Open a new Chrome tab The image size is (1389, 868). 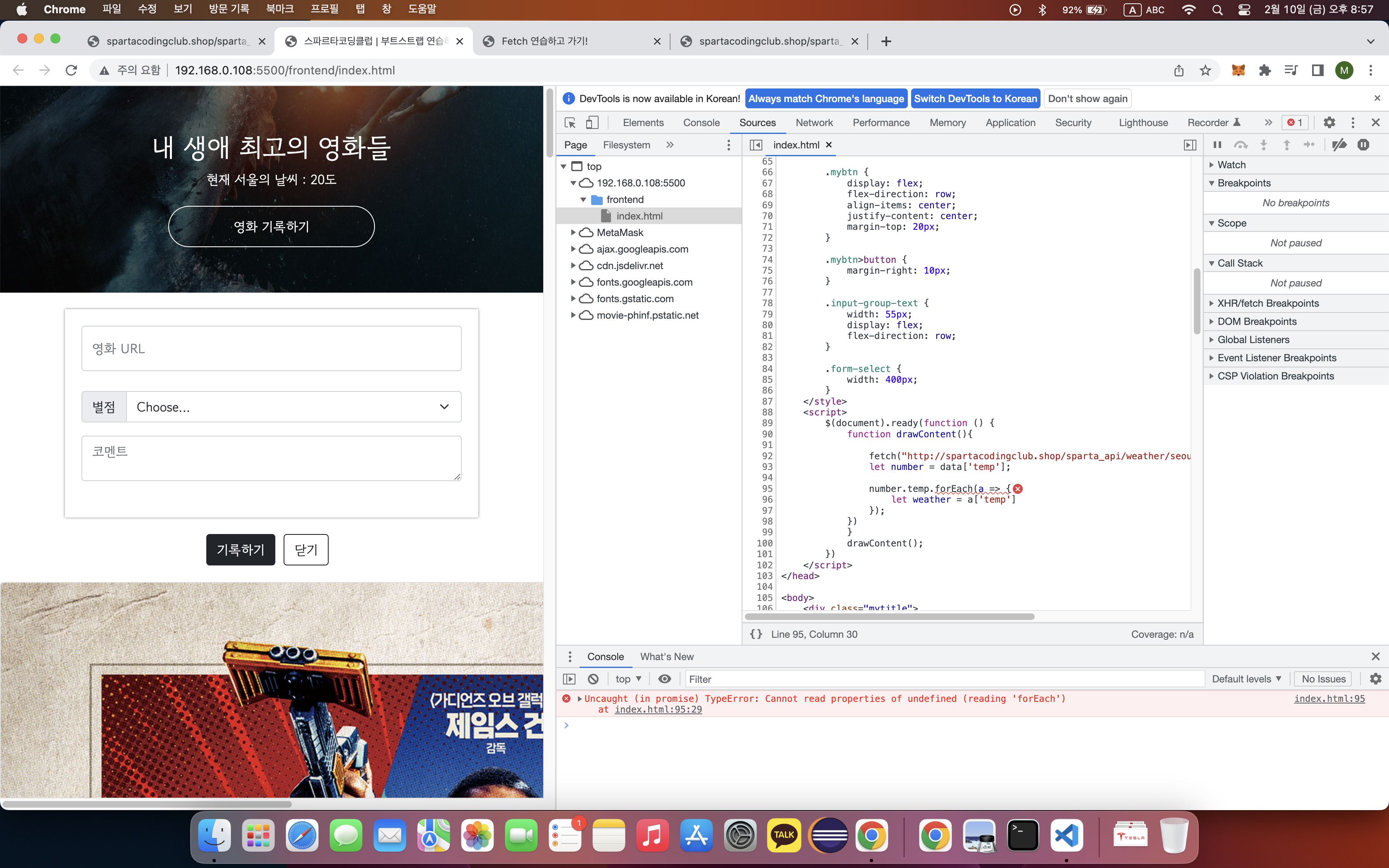(885, 41)
